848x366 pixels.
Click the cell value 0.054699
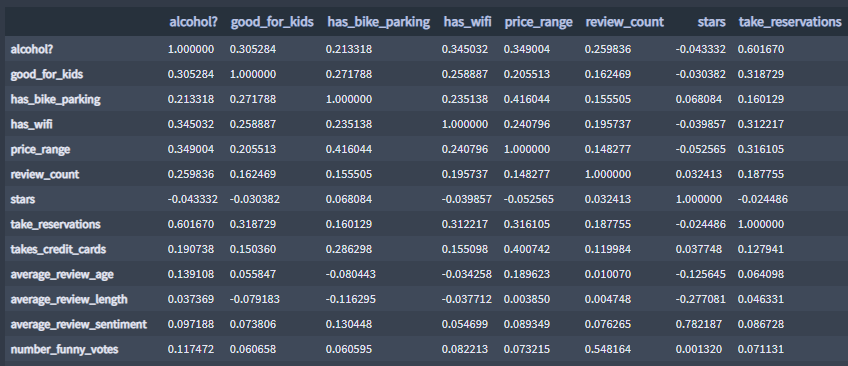465,324
